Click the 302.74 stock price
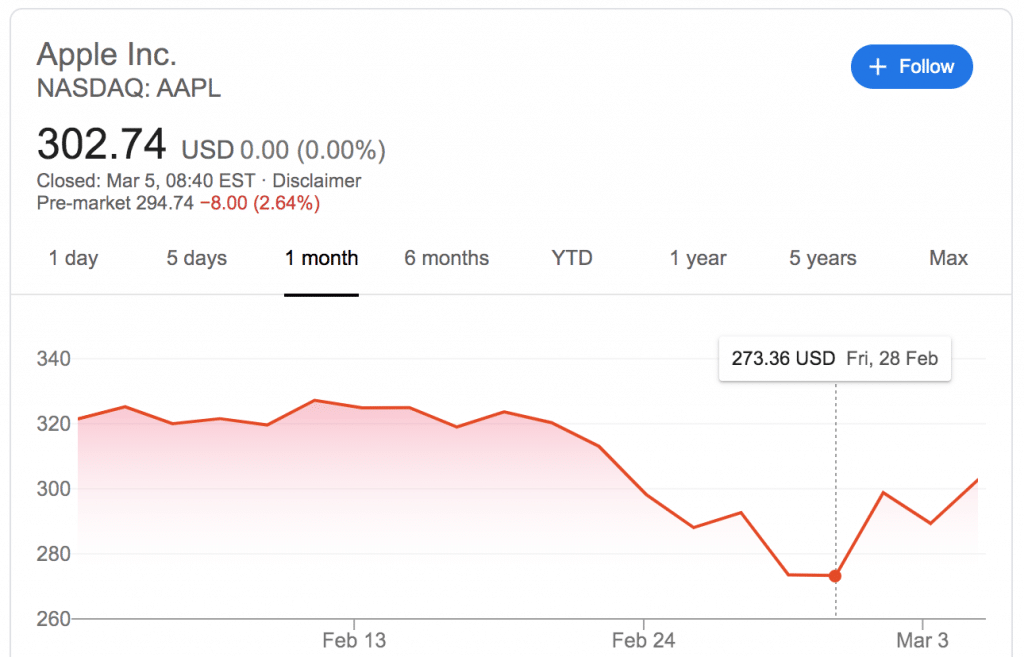The width and height of the screenshot is (1024, 657). pos(101,145)
